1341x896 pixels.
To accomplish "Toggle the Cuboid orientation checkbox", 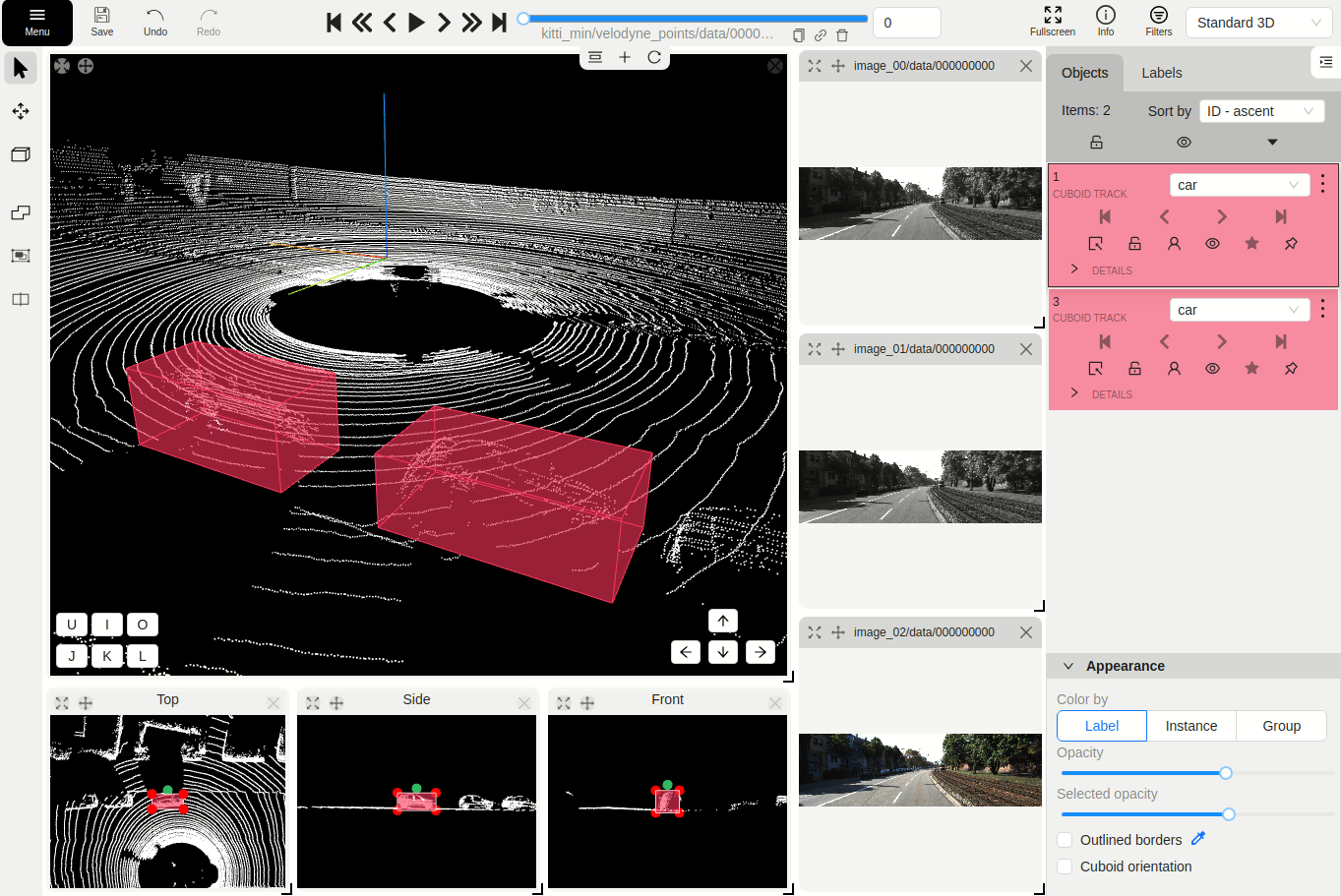I will coord(1065,866).
